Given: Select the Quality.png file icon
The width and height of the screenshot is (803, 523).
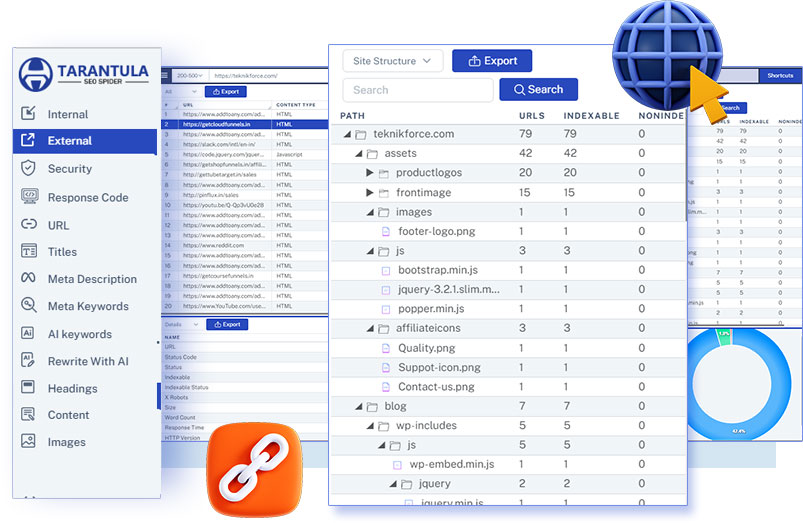Looking at the screenshot, I should [386, 348].
